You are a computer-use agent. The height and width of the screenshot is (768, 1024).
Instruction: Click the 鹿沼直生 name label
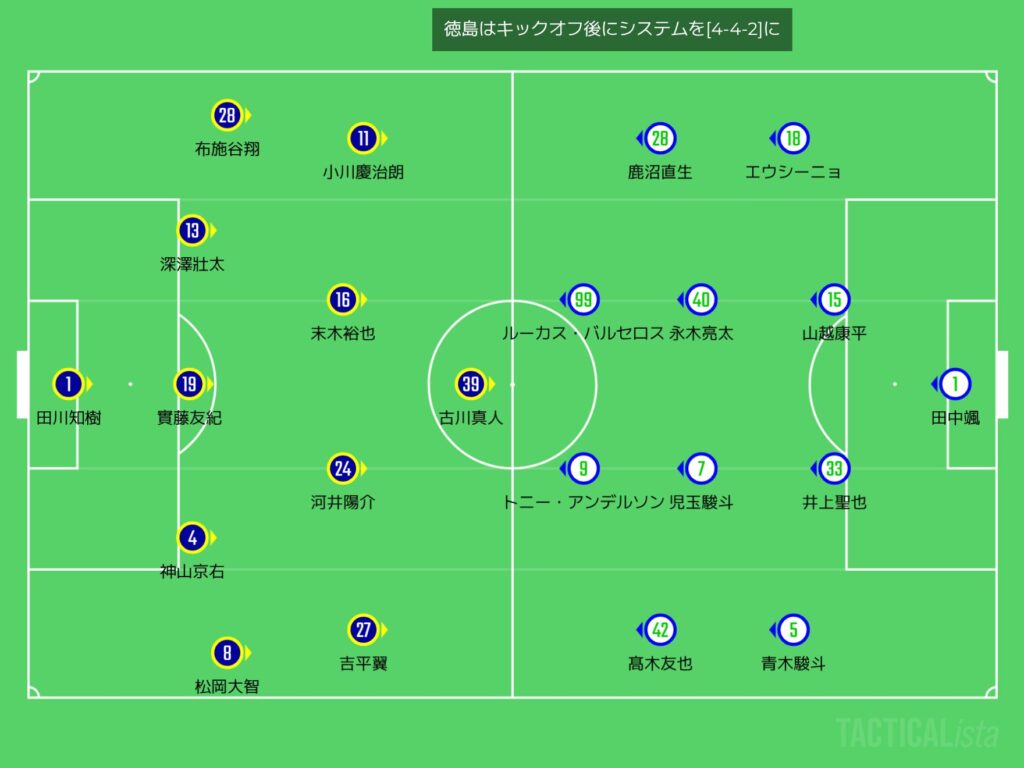660,172
